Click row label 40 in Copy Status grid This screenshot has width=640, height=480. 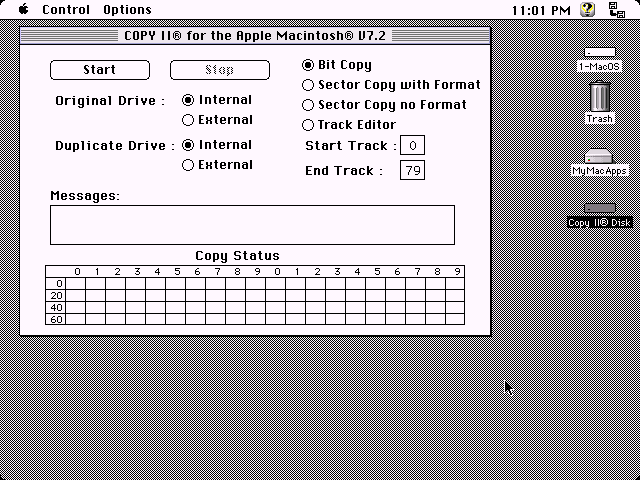56,307
